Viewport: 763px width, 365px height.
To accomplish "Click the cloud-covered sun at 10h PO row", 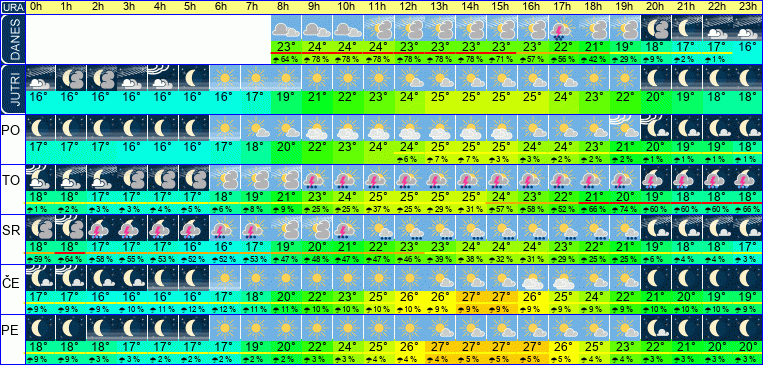I will tap(347, 128).
